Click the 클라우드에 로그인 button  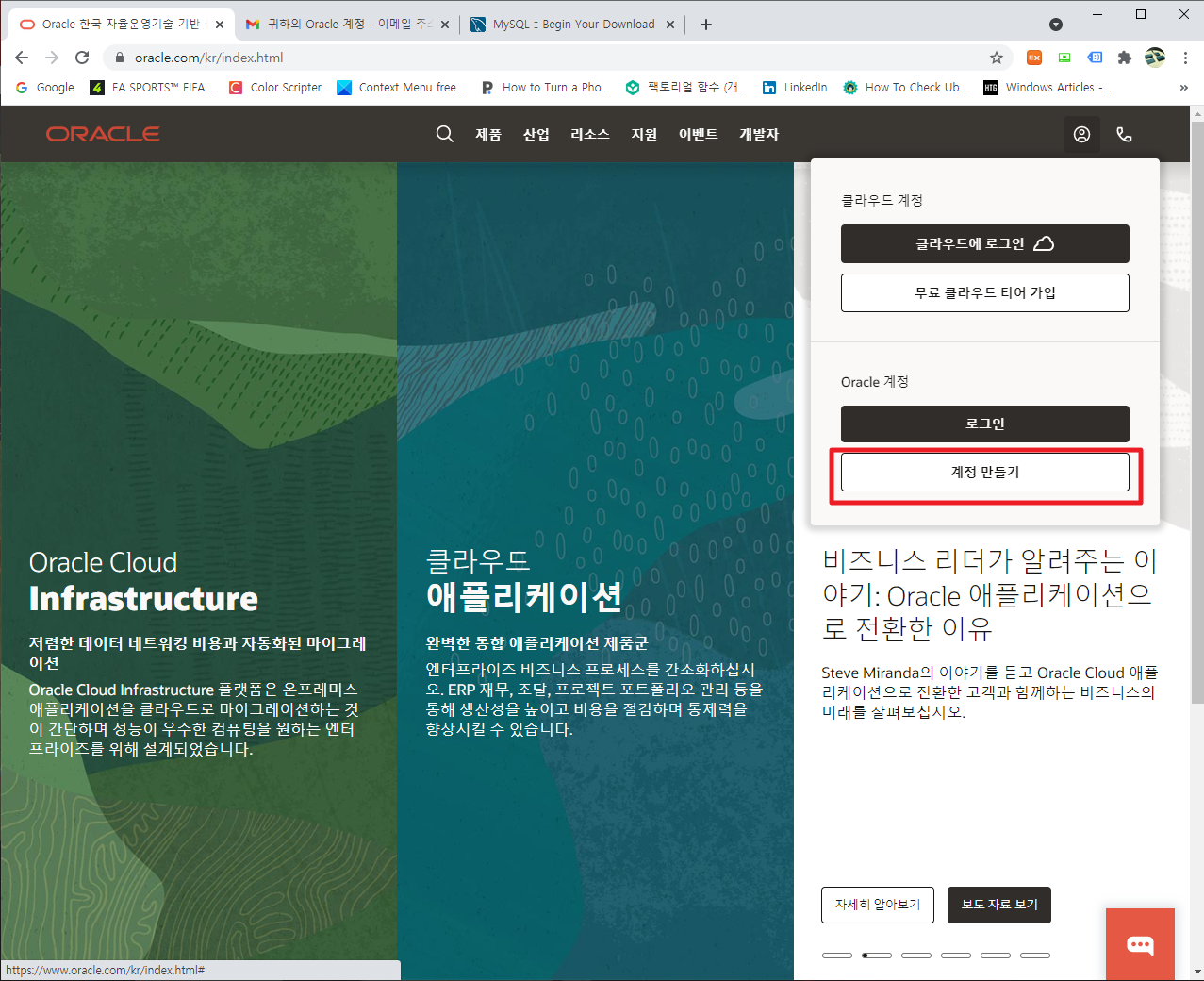click(984, 243)
